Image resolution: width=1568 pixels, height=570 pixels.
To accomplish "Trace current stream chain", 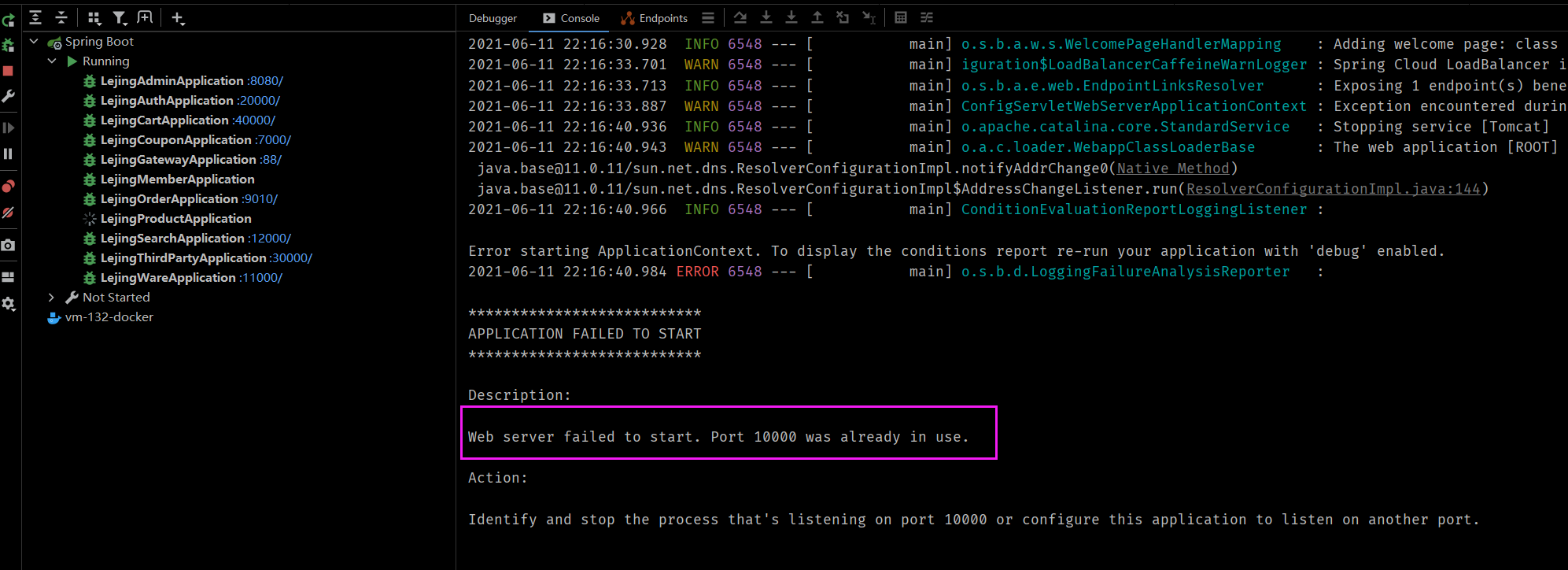I will (927, 17).
